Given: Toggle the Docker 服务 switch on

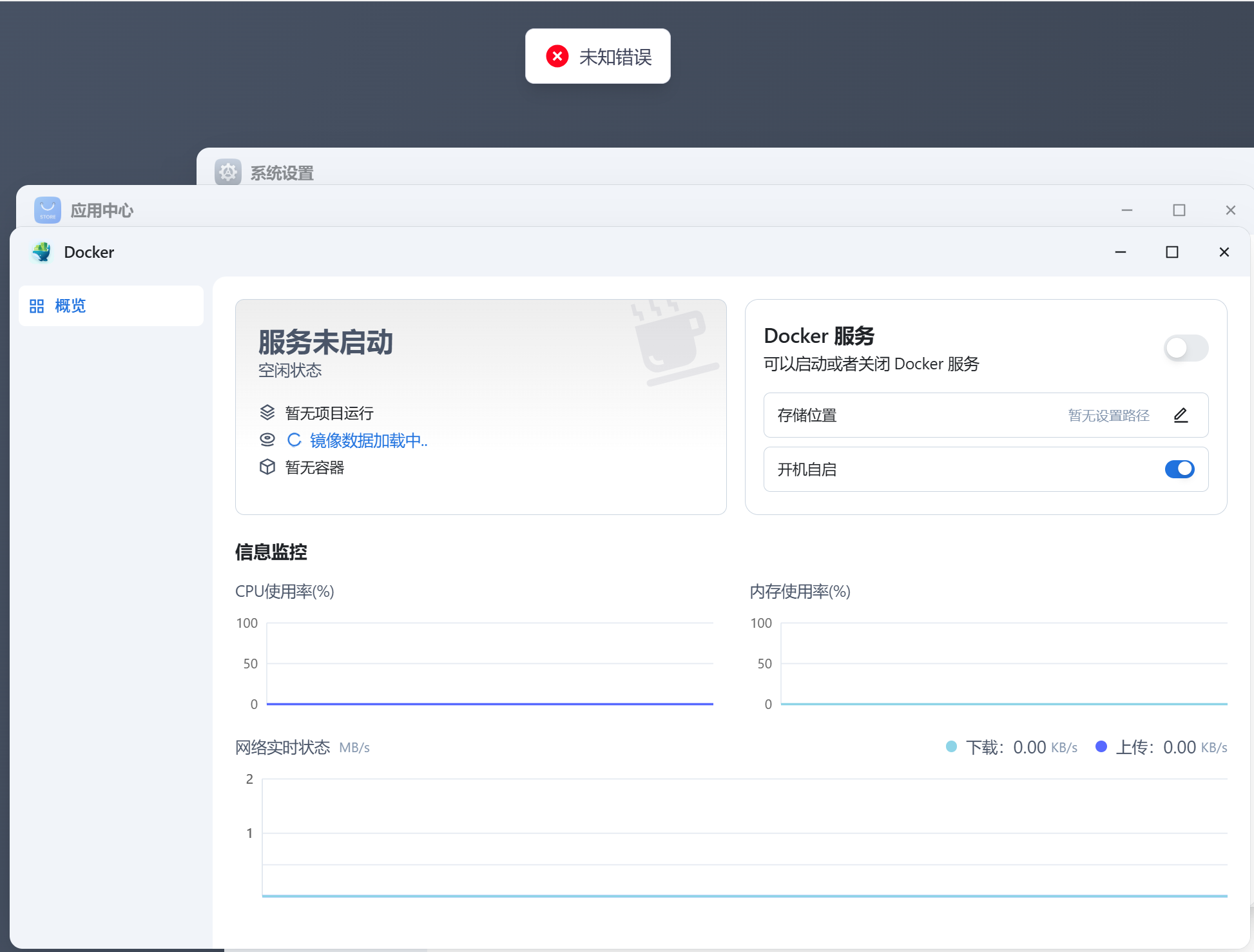Looking at the screenshot, I should pyautogui.click(x=1186, y=348).
